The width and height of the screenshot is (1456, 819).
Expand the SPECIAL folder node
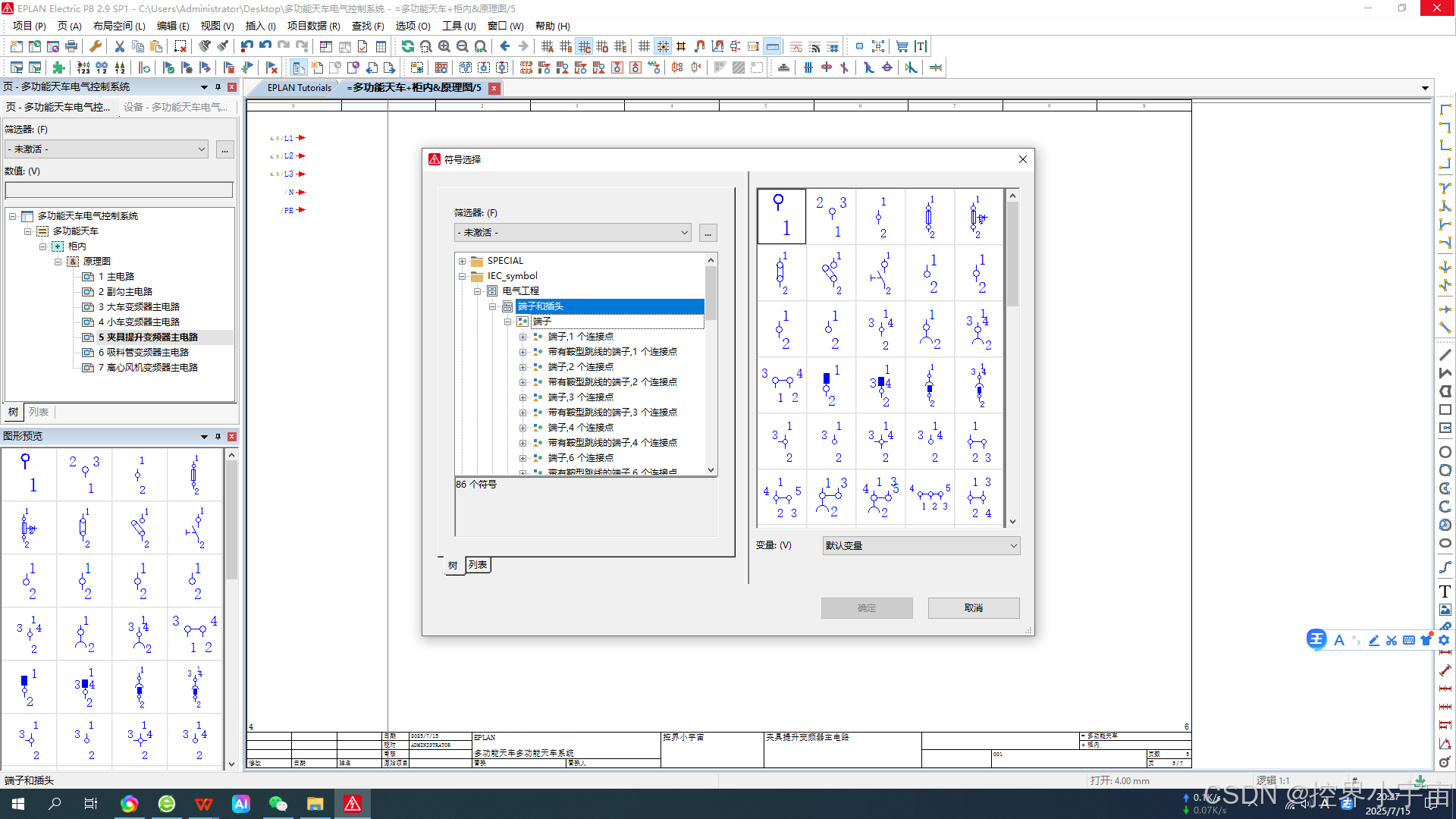462,261
